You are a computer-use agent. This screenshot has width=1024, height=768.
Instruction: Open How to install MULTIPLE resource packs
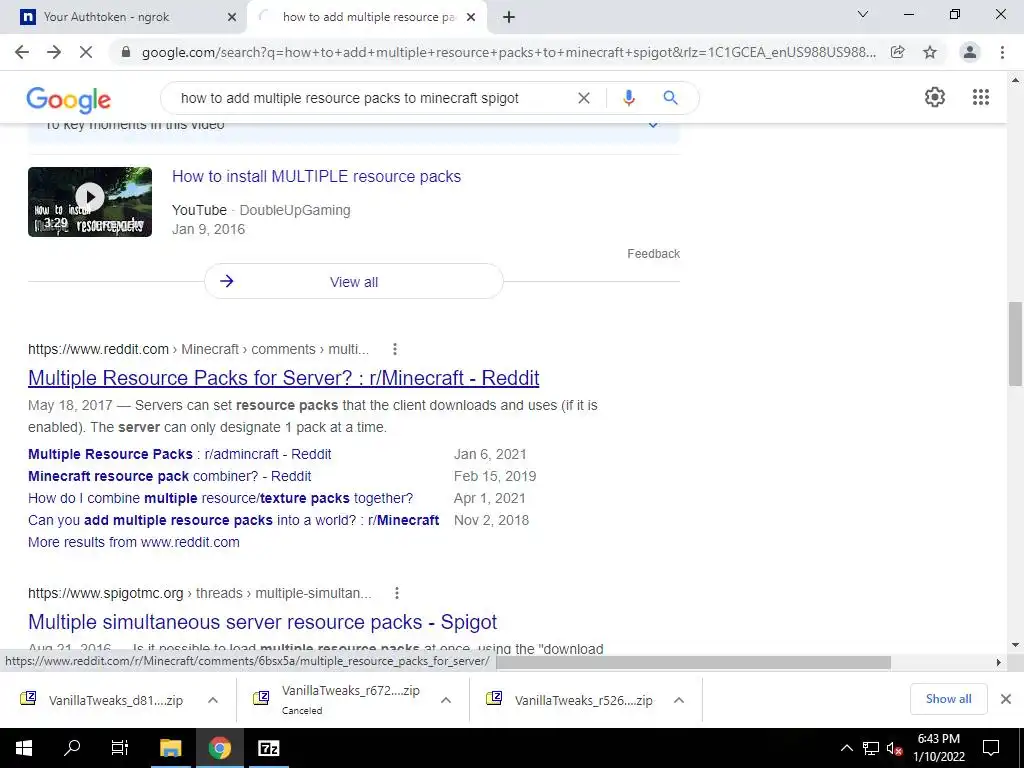pyautogui.click(x=316, y=176)
